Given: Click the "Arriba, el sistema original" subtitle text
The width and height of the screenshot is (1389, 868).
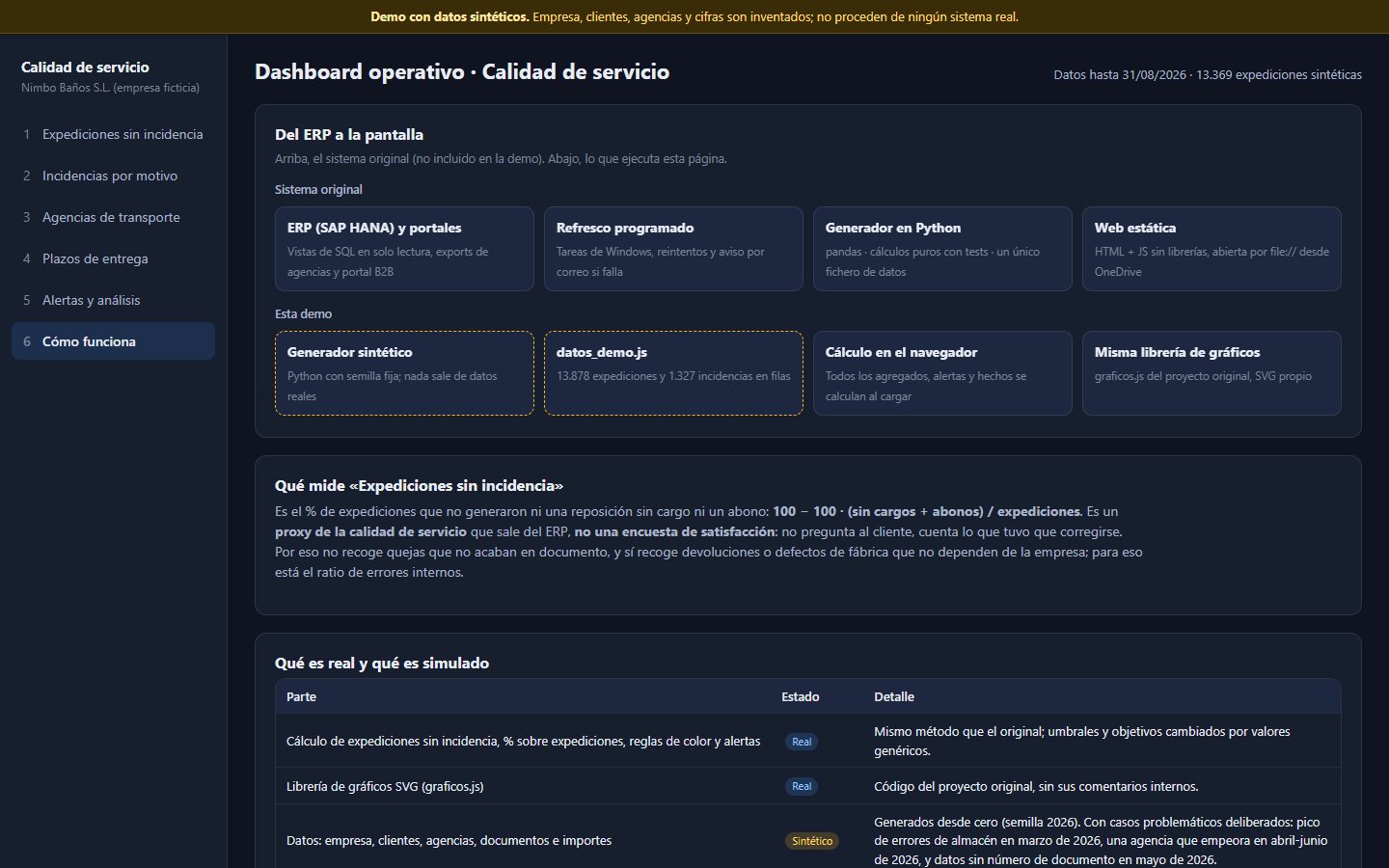Looking at the screenshot, I should 501,159.
